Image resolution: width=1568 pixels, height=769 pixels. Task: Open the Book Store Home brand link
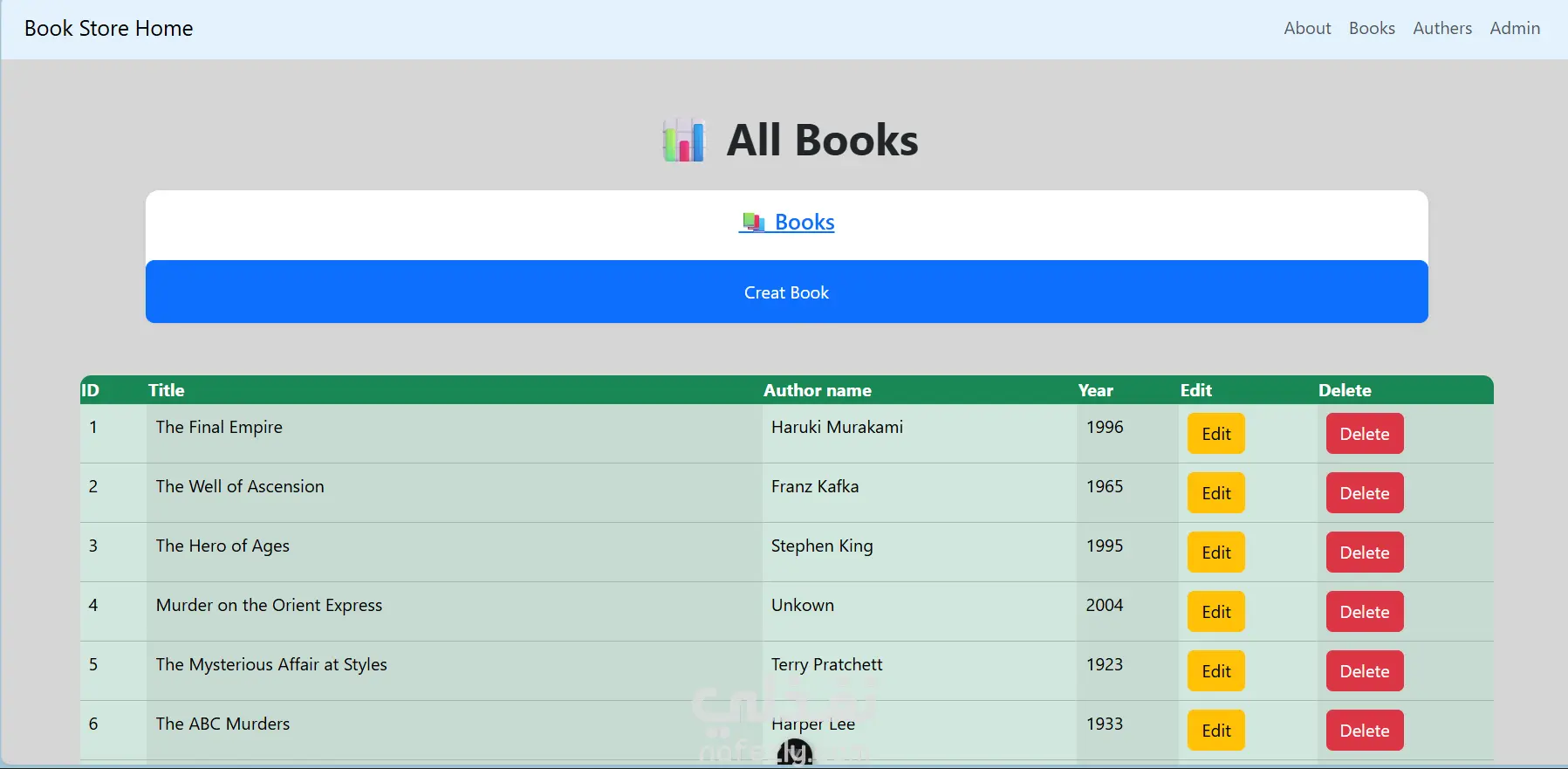point(109,29)
